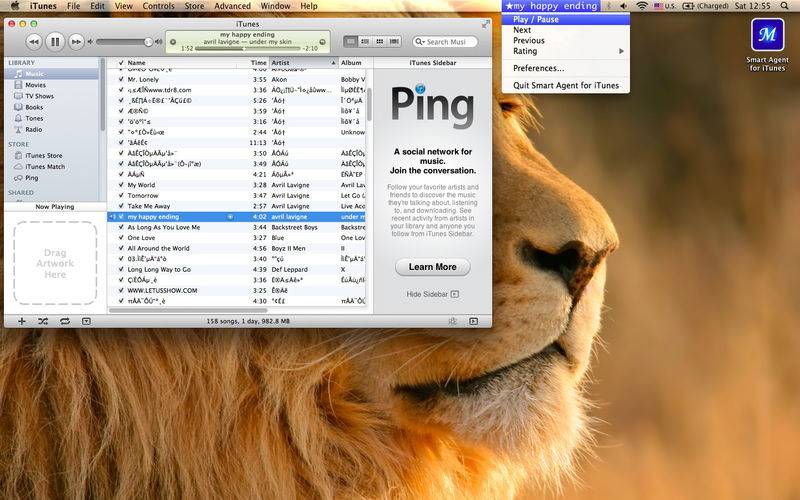Viewport: 800px width, 500px height.
Task: Skip to the next track with the forward button
Action: tap(76, 42)
